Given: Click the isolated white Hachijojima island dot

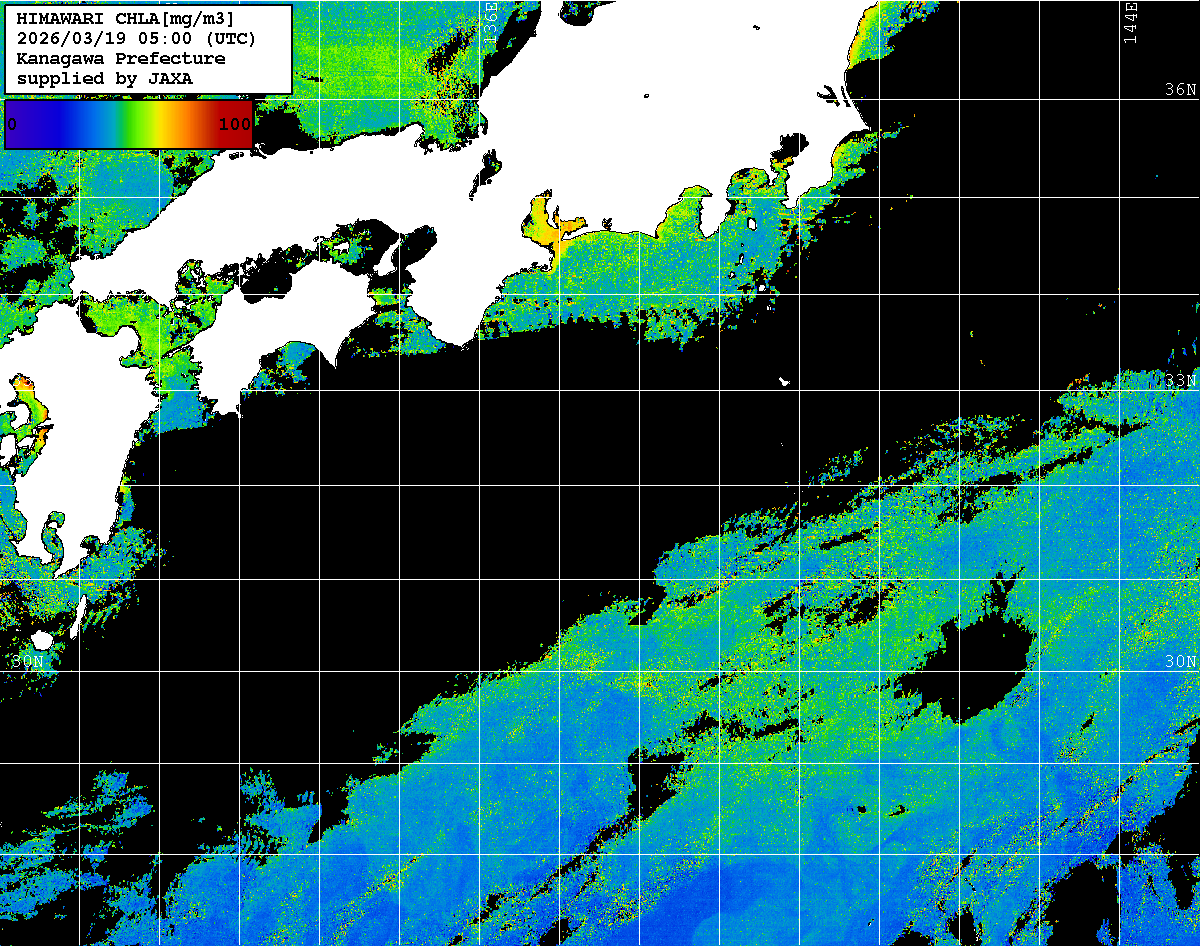Looking at the screenshot, I should tap(785, 381).
